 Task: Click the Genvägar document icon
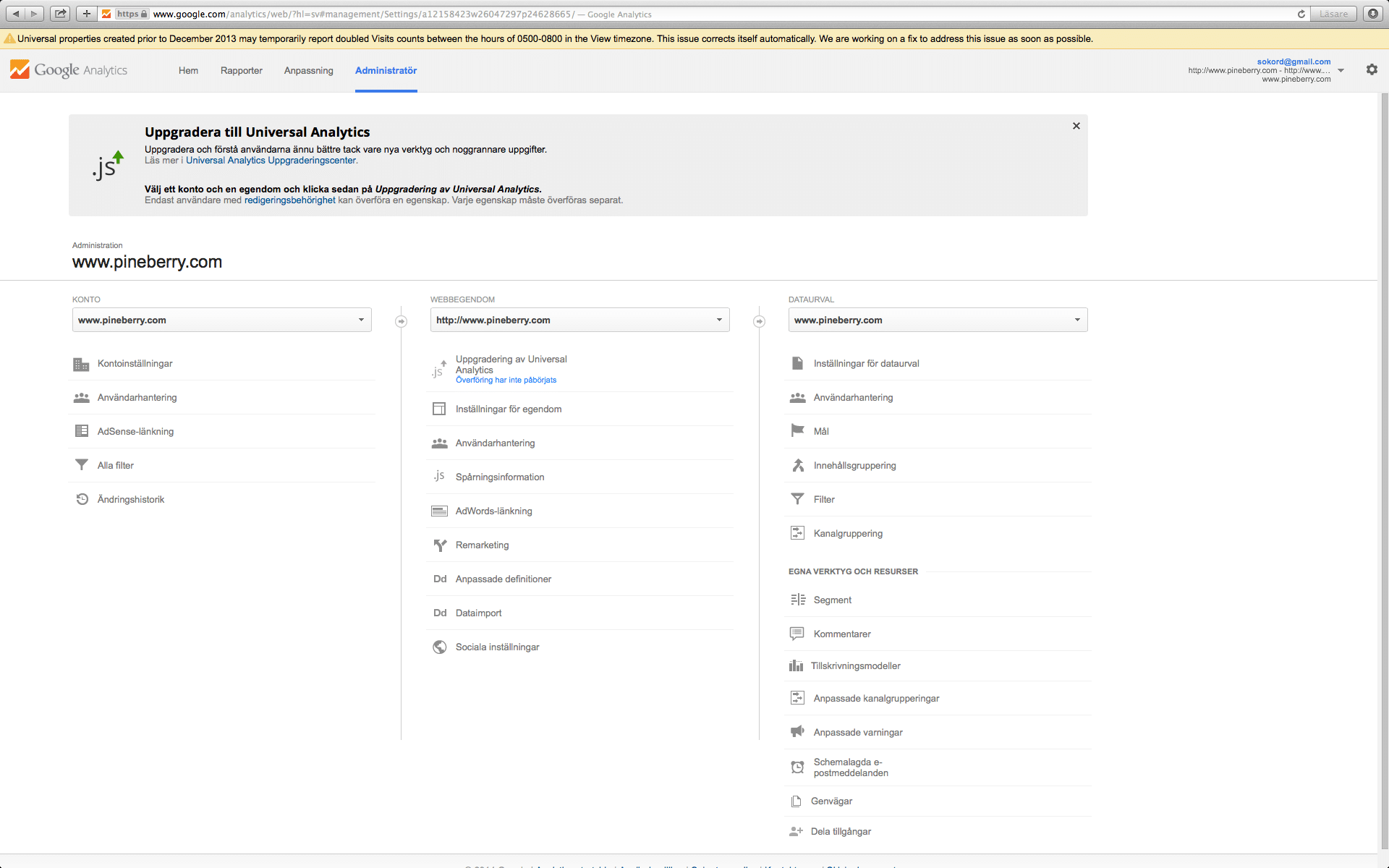click(796, 801)
